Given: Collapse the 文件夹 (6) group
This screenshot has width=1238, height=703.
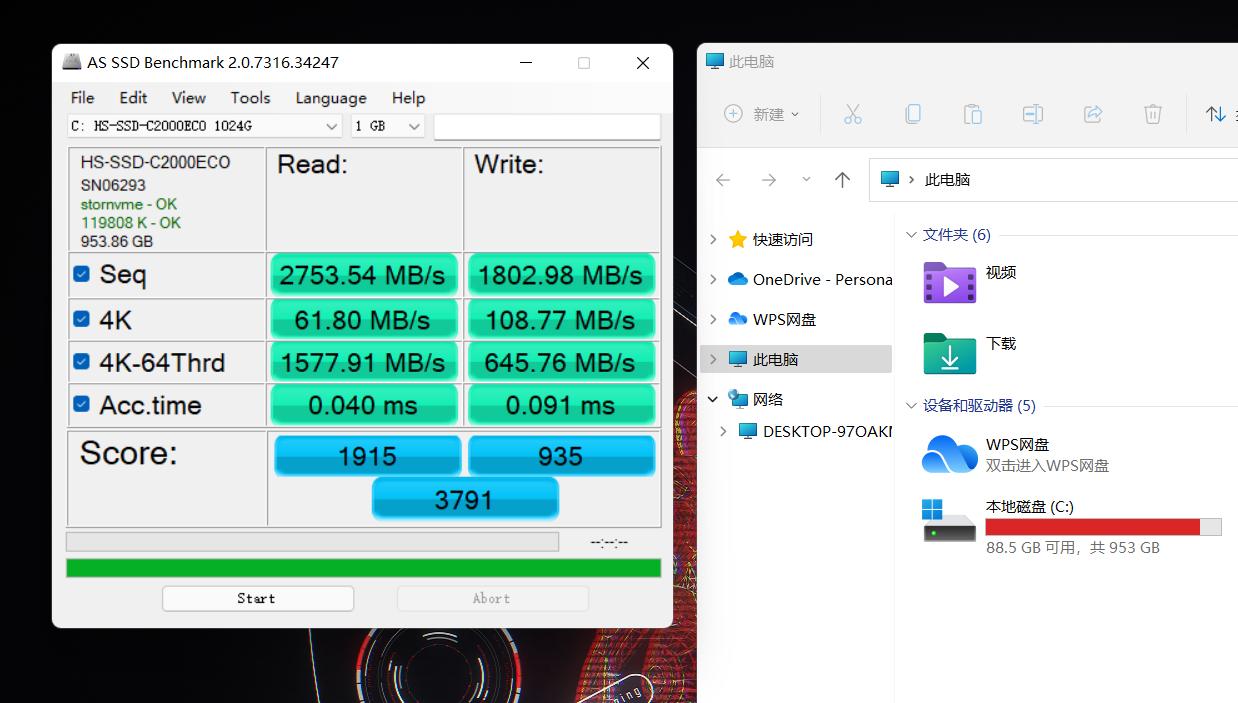Looking at the screenshot, I should point(911,235).
